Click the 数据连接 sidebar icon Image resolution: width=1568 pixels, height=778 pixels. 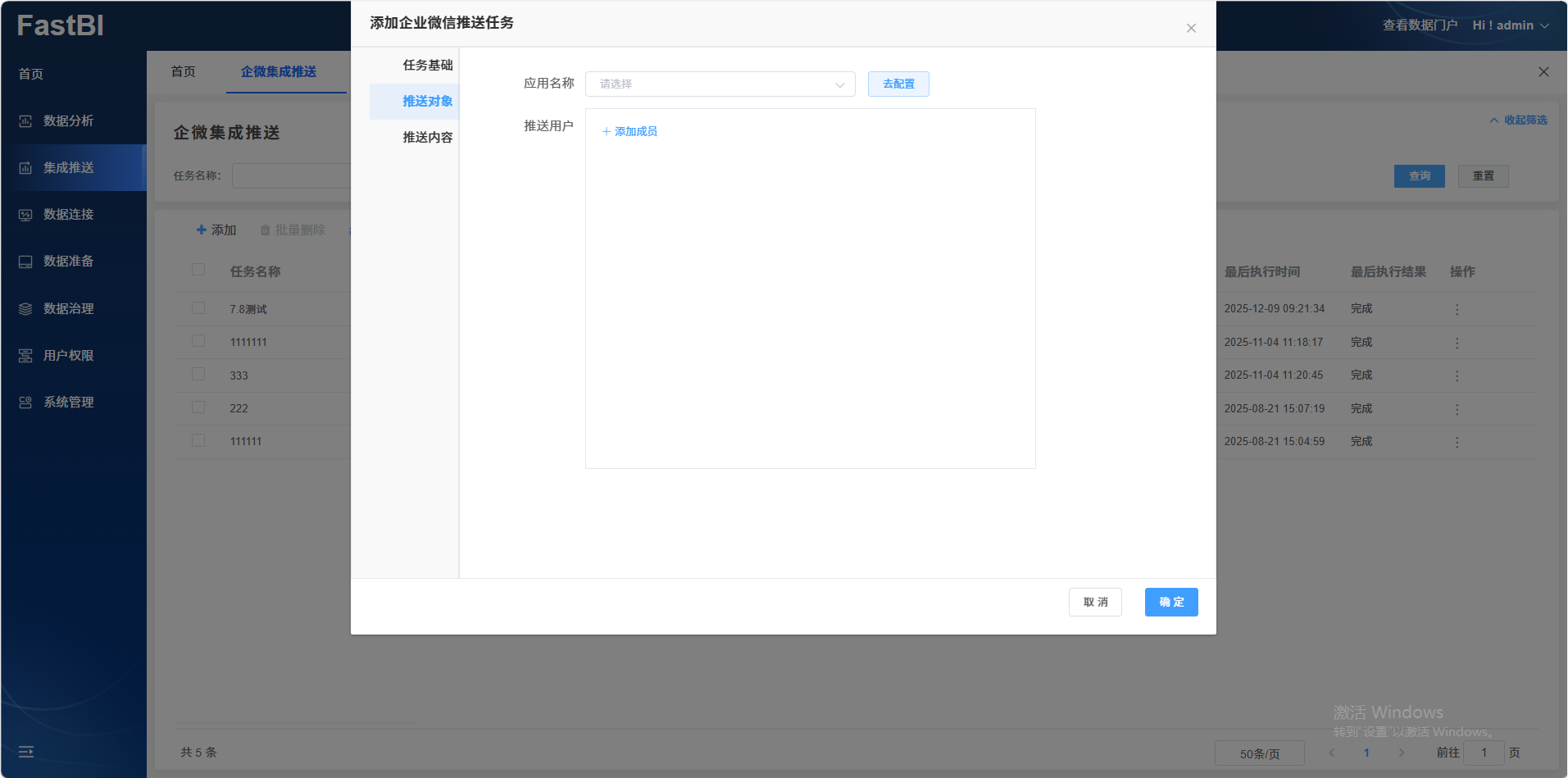click(25, 215)
